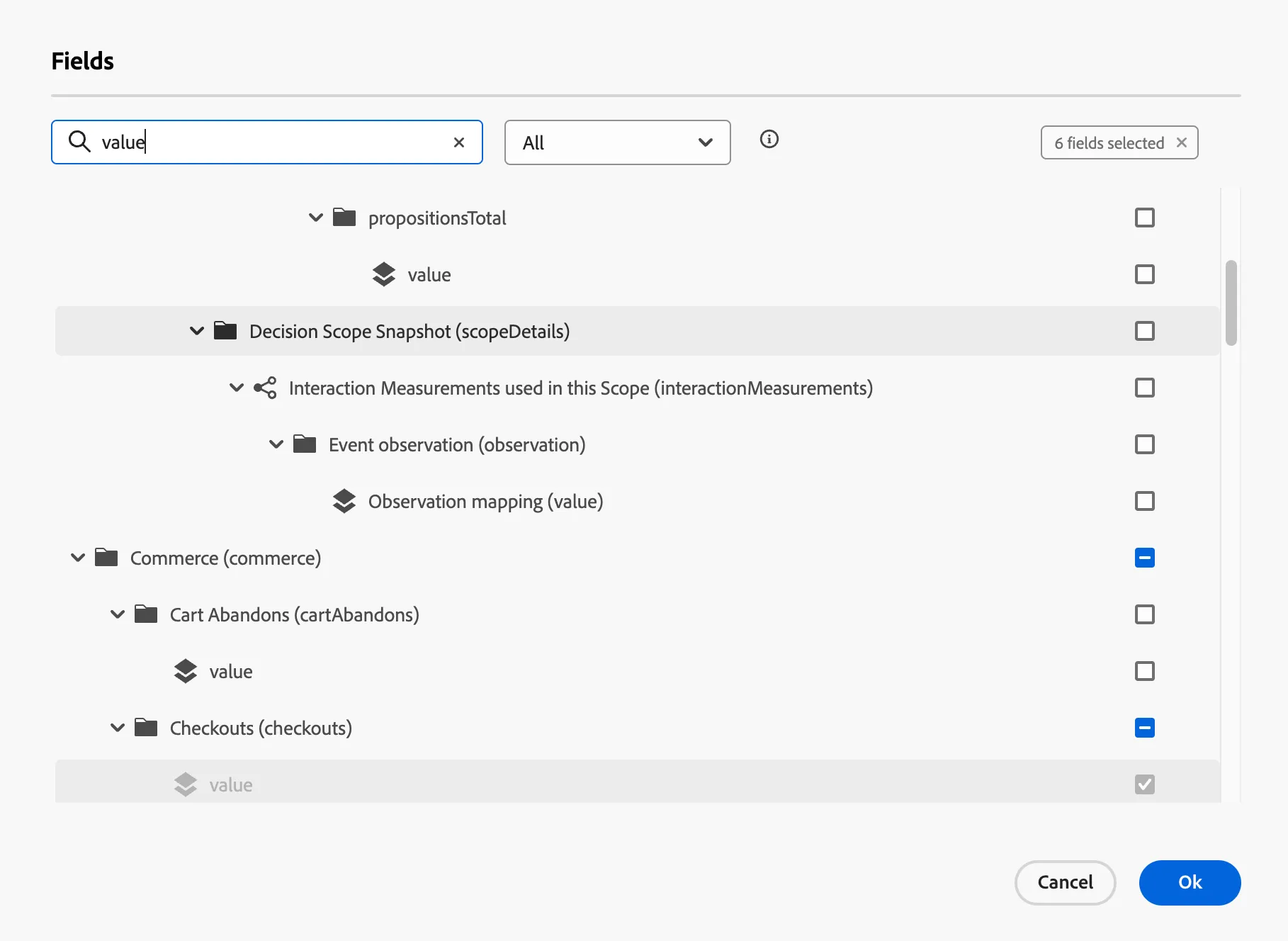
Task: Focus the value search input field
Action: click(x=267, y=142)
